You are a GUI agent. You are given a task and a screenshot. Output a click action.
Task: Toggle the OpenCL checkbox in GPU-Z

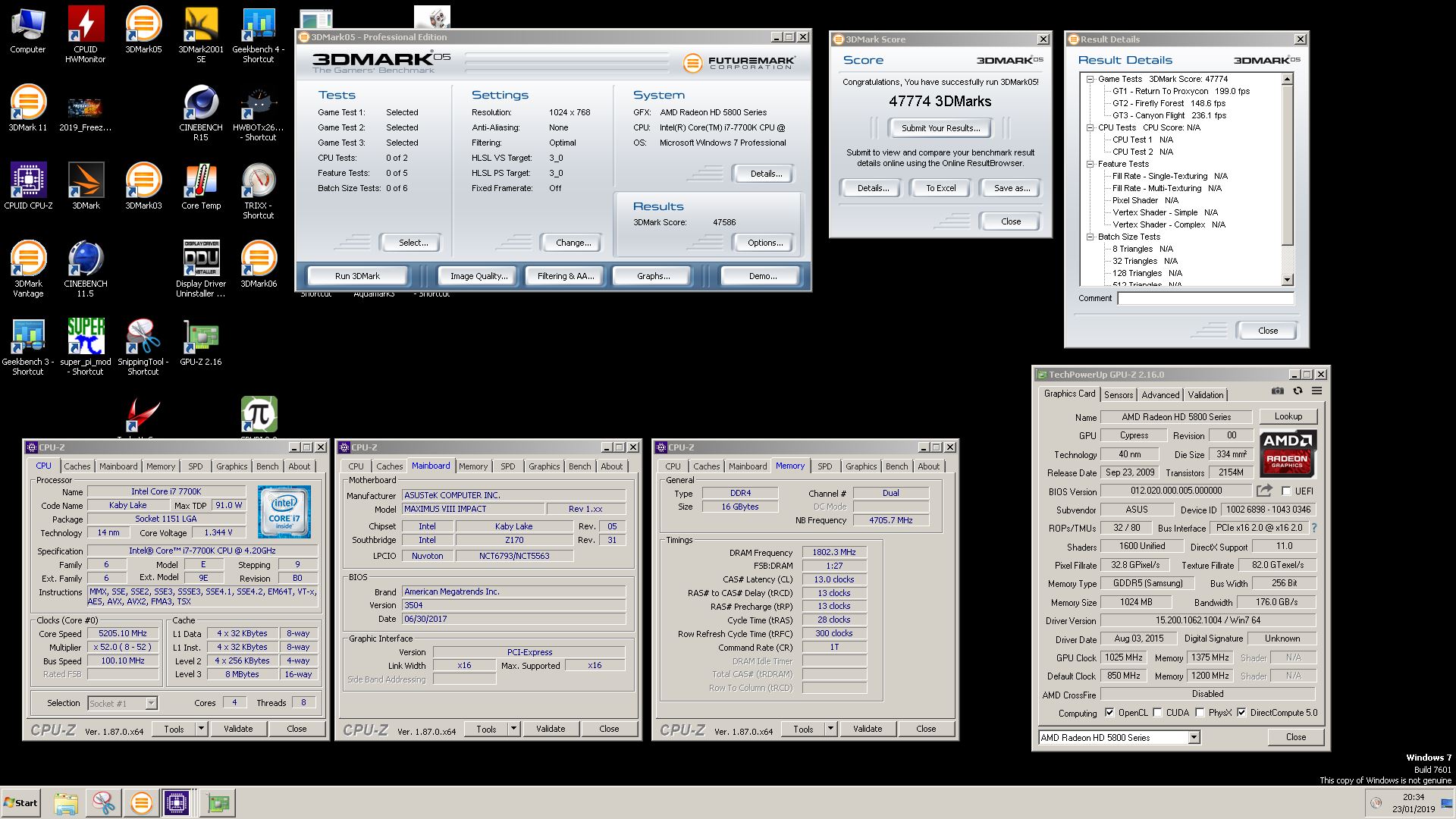tap(1109, 713)
